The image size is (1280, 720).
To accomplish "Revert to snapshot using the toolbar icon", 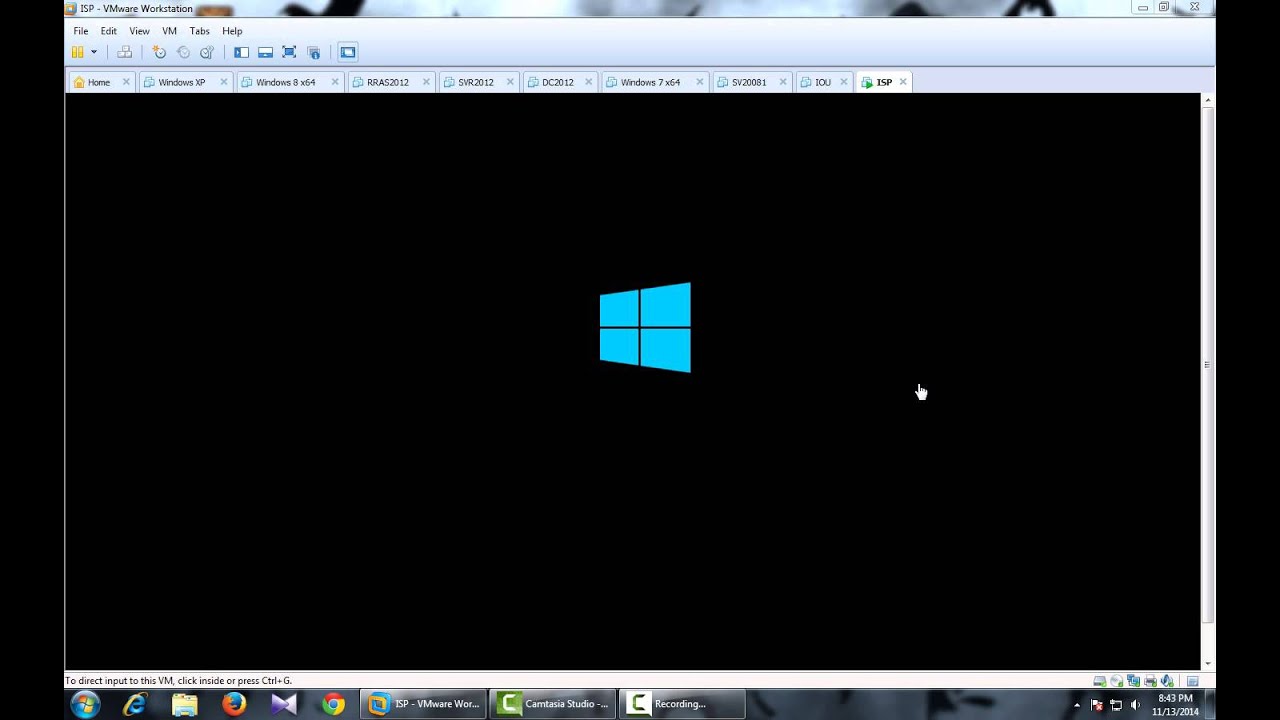I will pyautogui.click(x=183, y=52).
